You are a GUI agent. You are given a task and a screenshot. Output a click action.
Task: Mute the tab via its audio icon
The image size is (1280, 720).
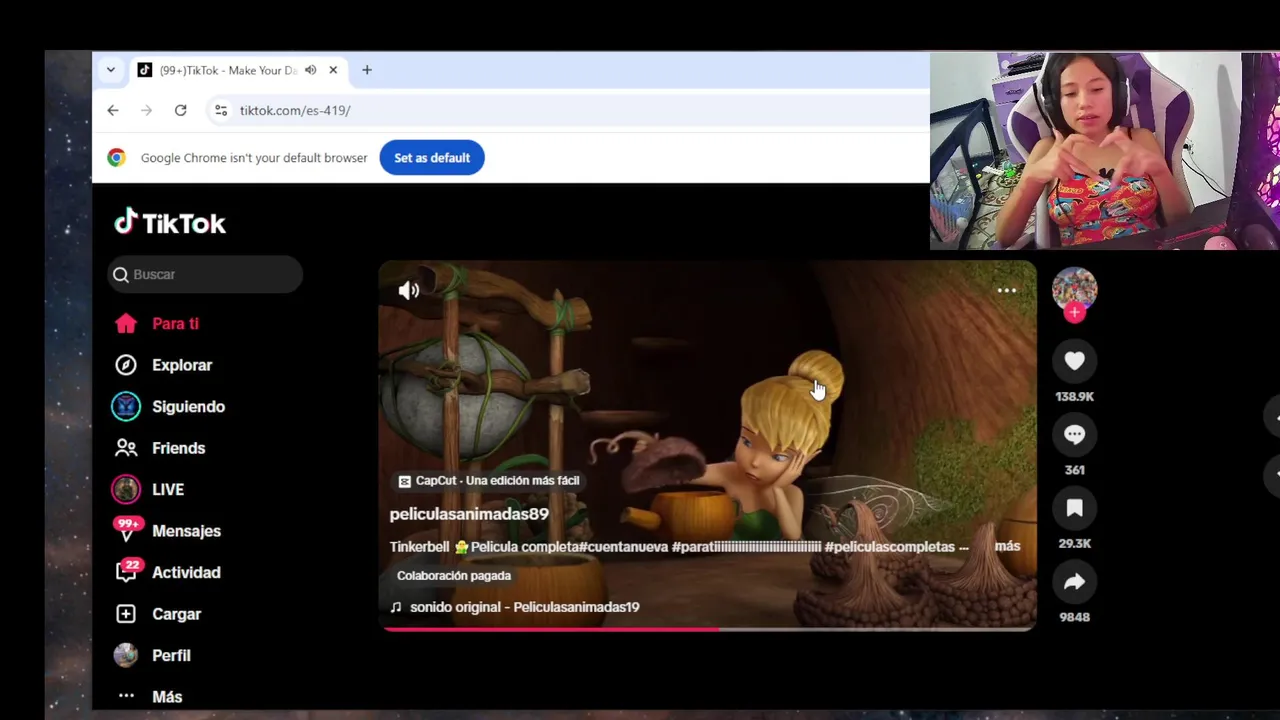311,70
